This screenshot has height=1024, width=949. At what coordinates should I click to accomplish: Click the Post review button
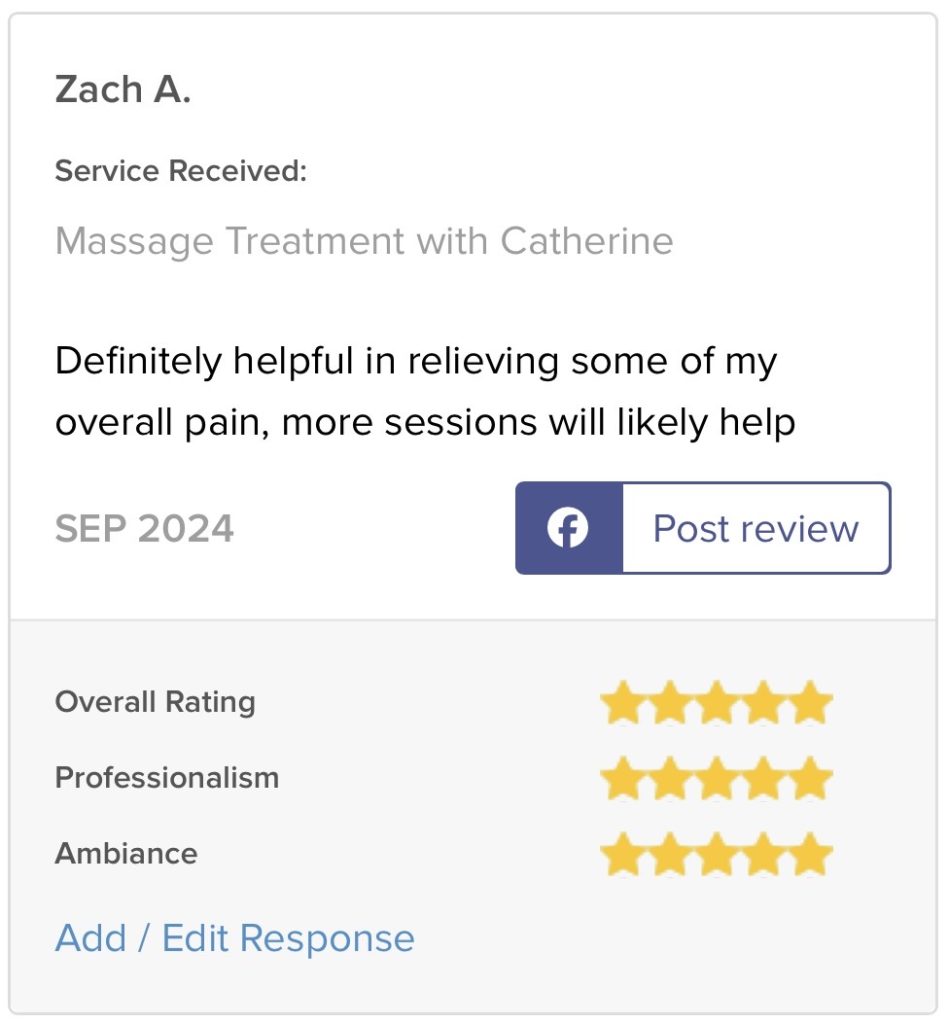(x=755, y=528)
